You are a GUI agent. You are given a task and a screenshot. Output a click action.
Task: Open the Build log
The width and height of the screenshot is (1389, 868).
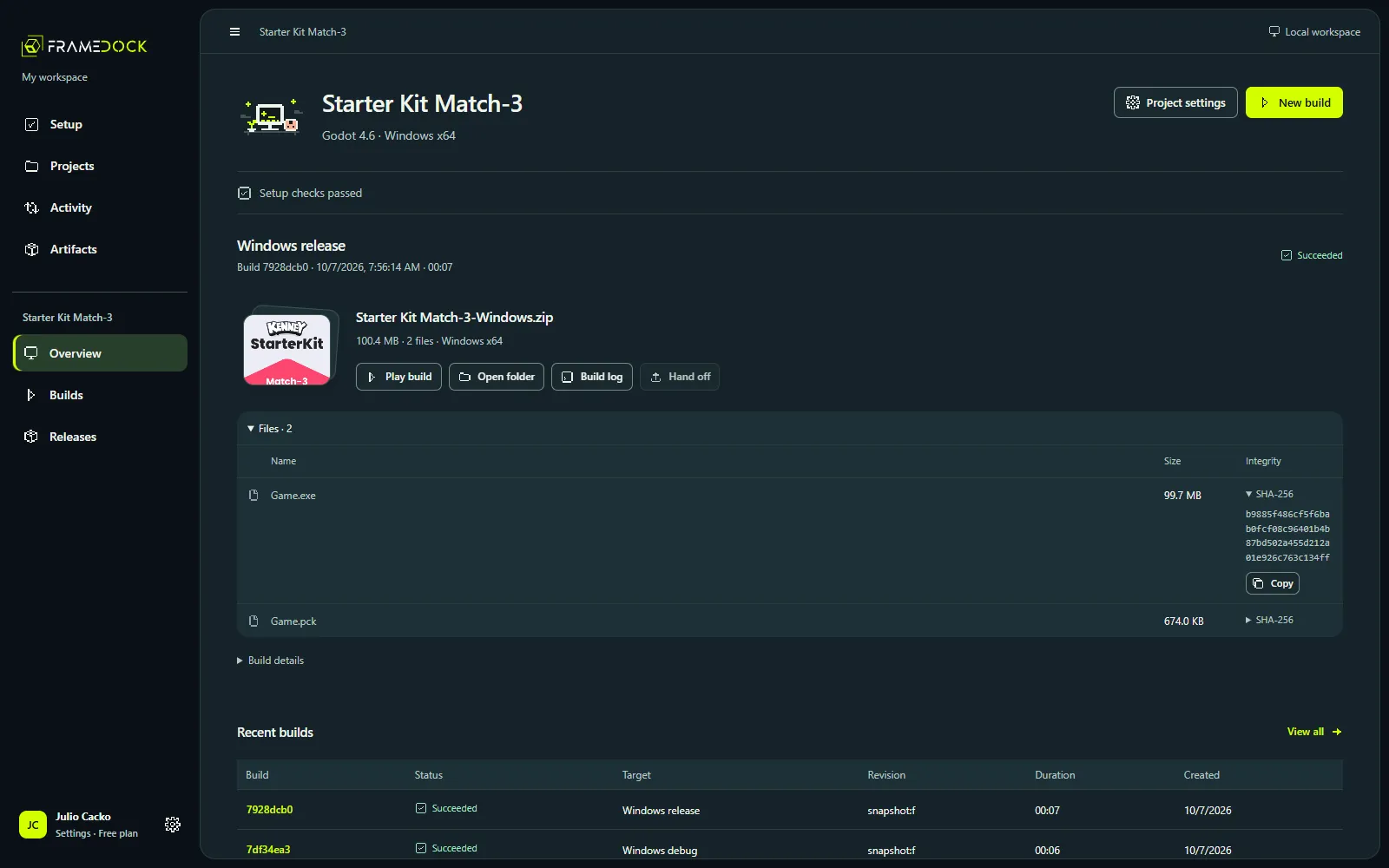point(592,377)
